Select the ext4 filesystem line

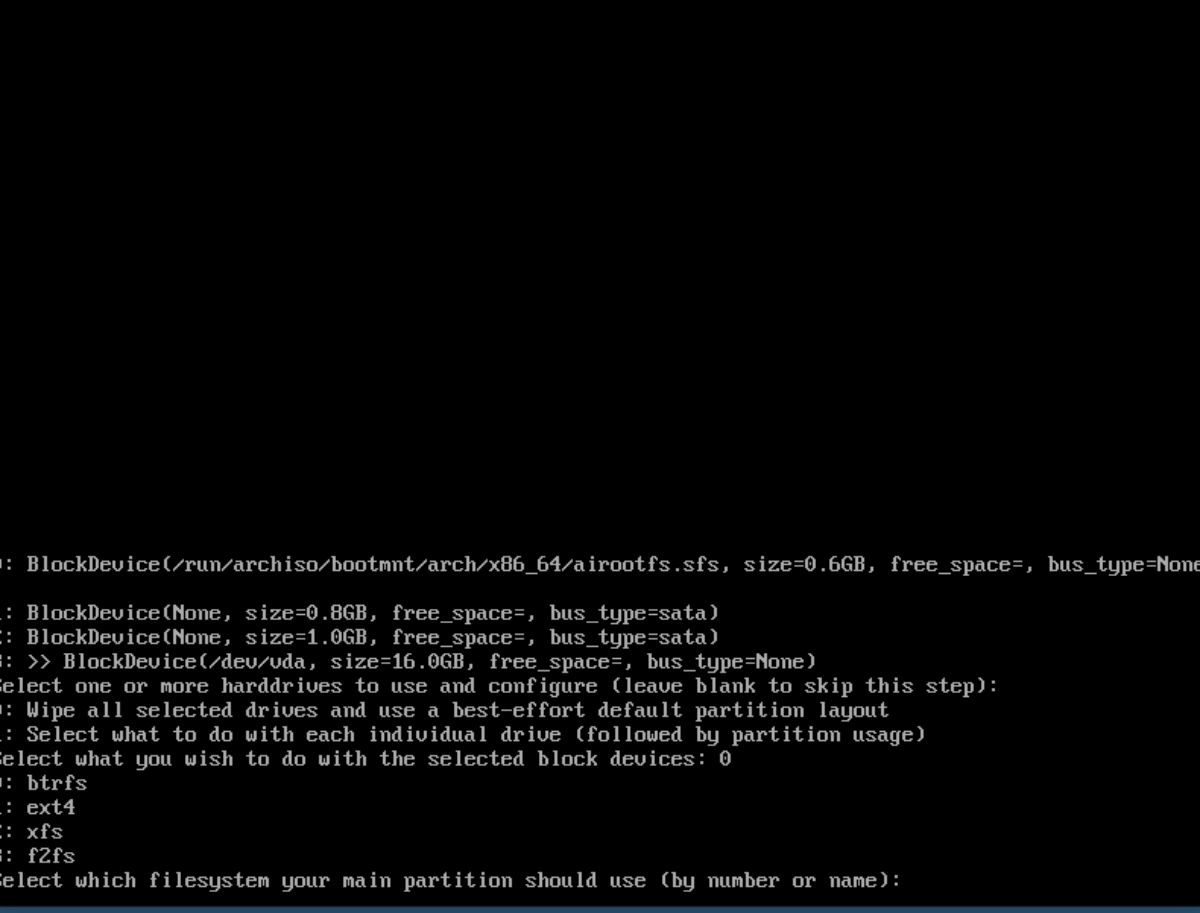click(x=38, y=807)
